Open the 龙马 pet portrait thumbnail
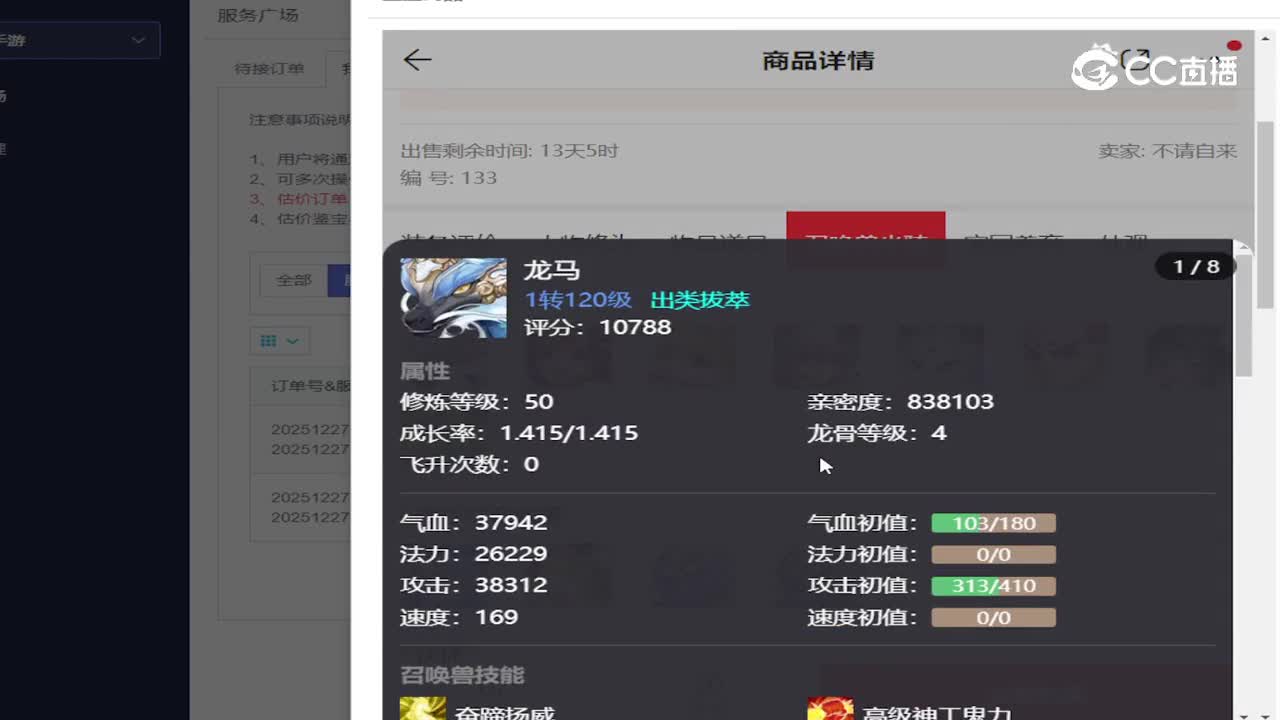1280x720 pixels. point(453,297)
